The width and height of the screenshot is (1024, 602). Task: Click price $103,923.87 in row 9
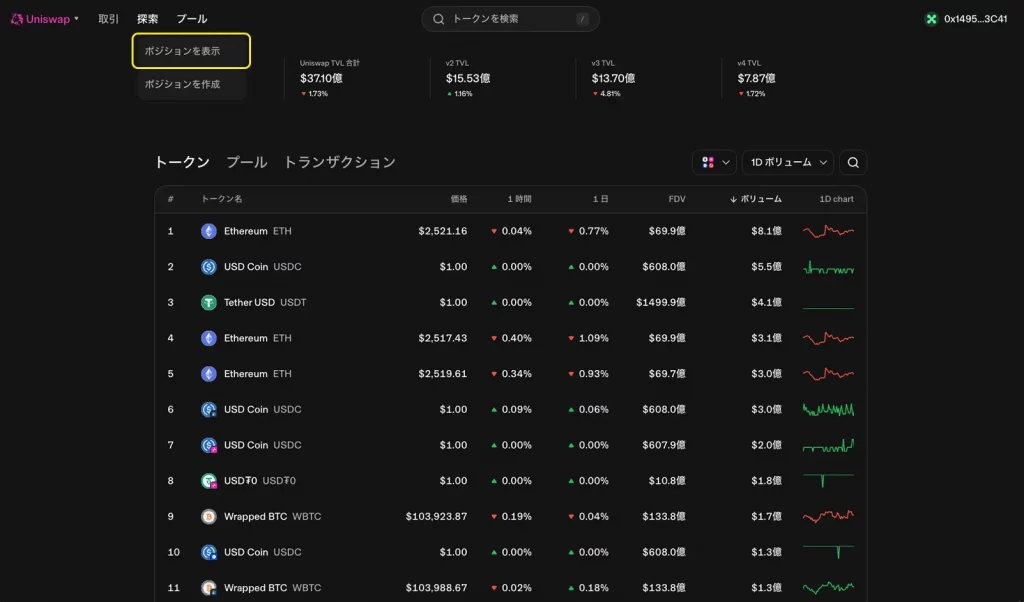click(x=436, y=516)
